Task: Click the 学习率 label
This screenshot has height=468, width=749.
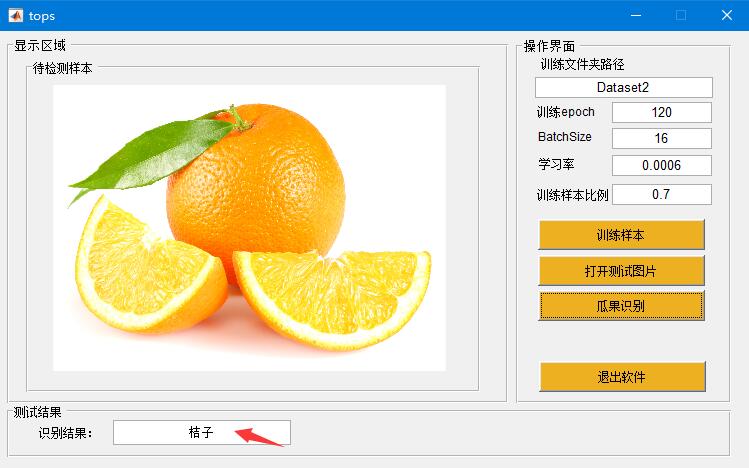Action: point(556,164)
